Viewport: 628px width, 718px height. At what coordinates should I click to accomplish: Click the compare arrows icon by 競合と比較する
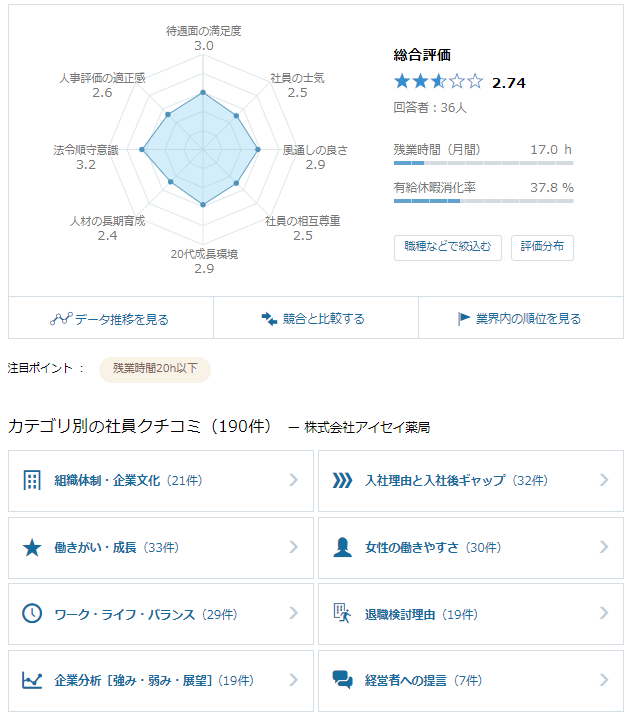tap(269, 319)
